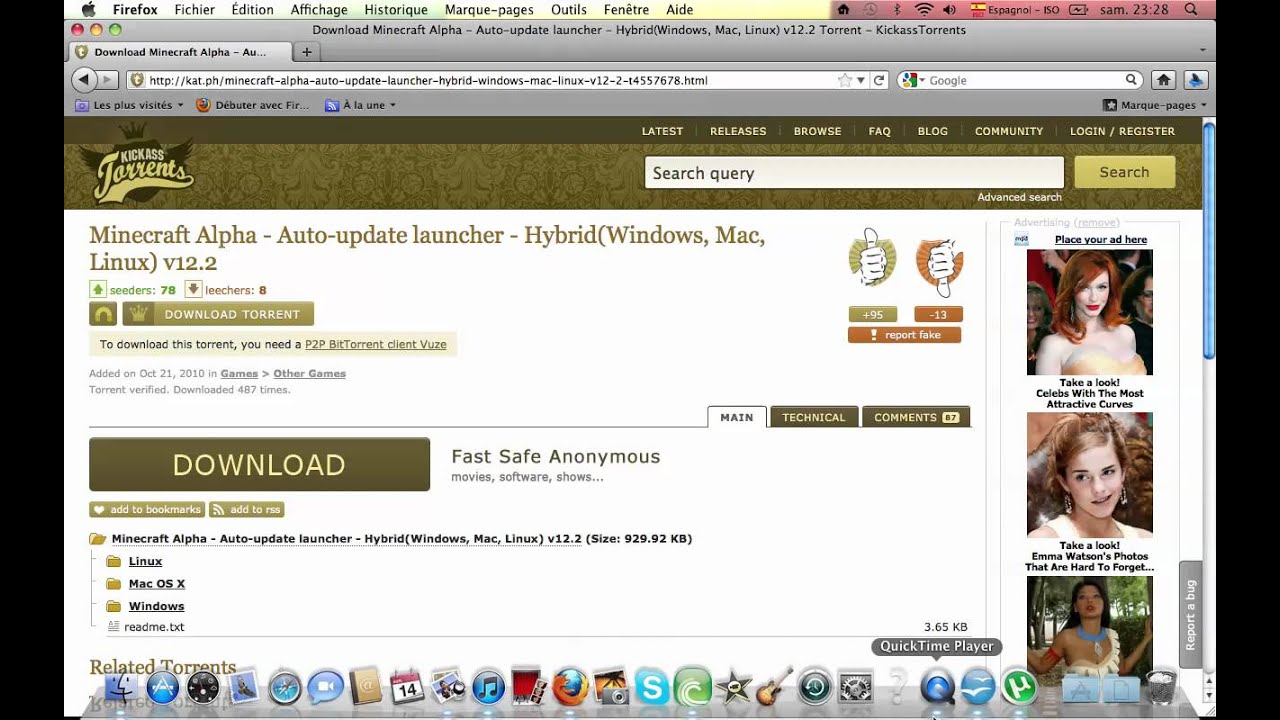
Task: Click the Report a bug side tab
Action: coord(1190,613)
